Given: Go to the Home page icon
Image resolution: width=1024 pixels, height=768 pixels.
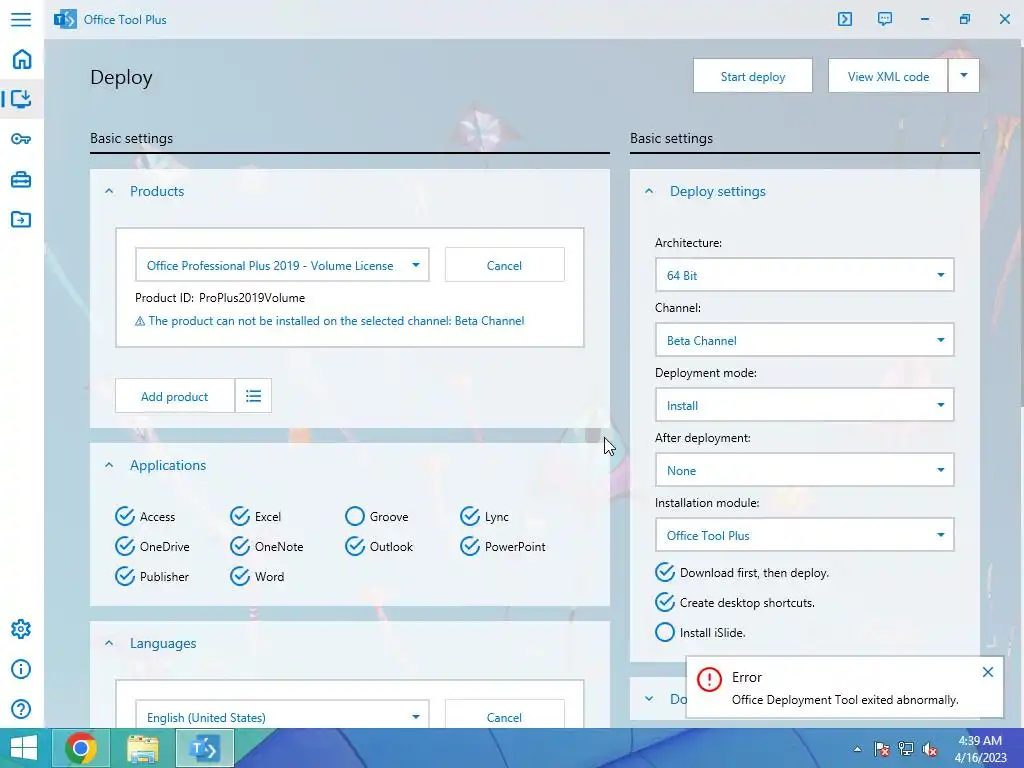Looking at the screenshot, I should click(22, 59).
